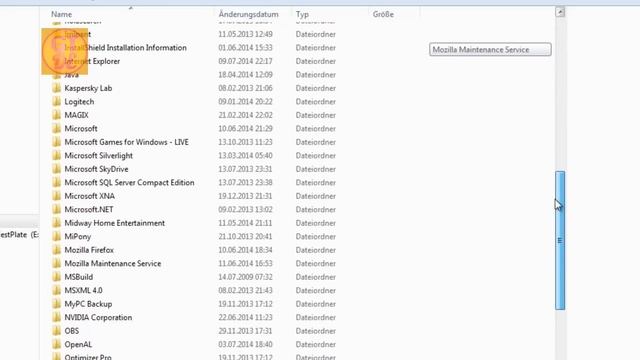Image resolution: width=640 pixels, height=360 pixels.
Task: Click the scrollbar up arrow
Action: pyautogui.click(x=560, y=12)
